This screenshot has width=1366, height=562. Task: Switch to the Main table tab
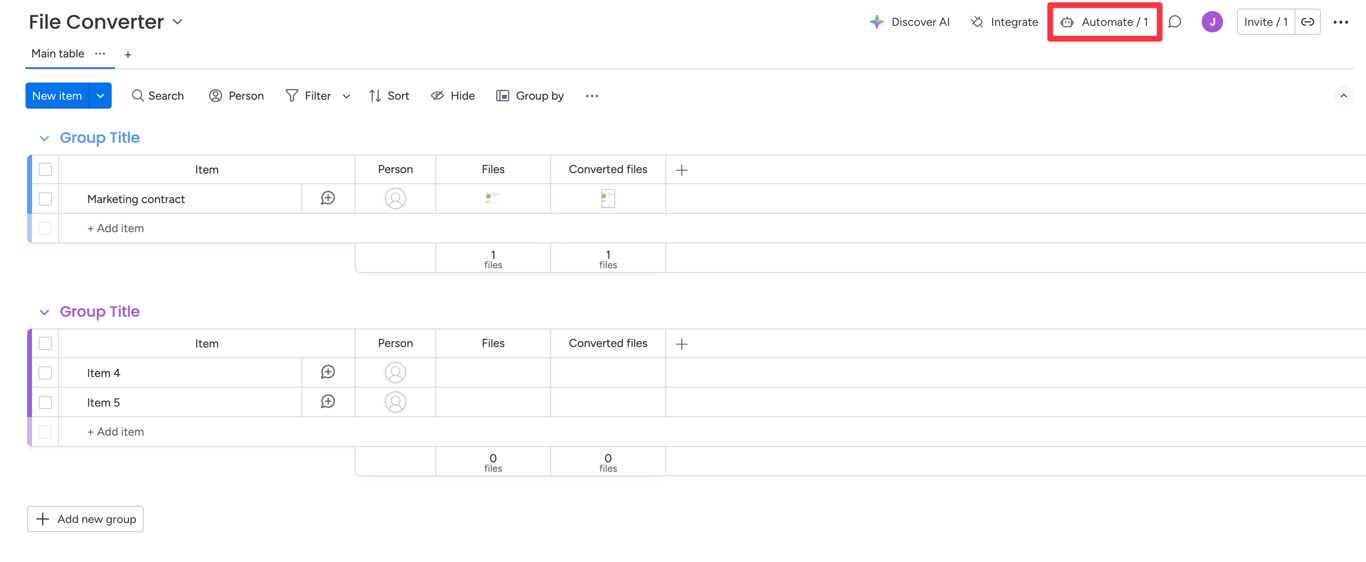[58, 54]
